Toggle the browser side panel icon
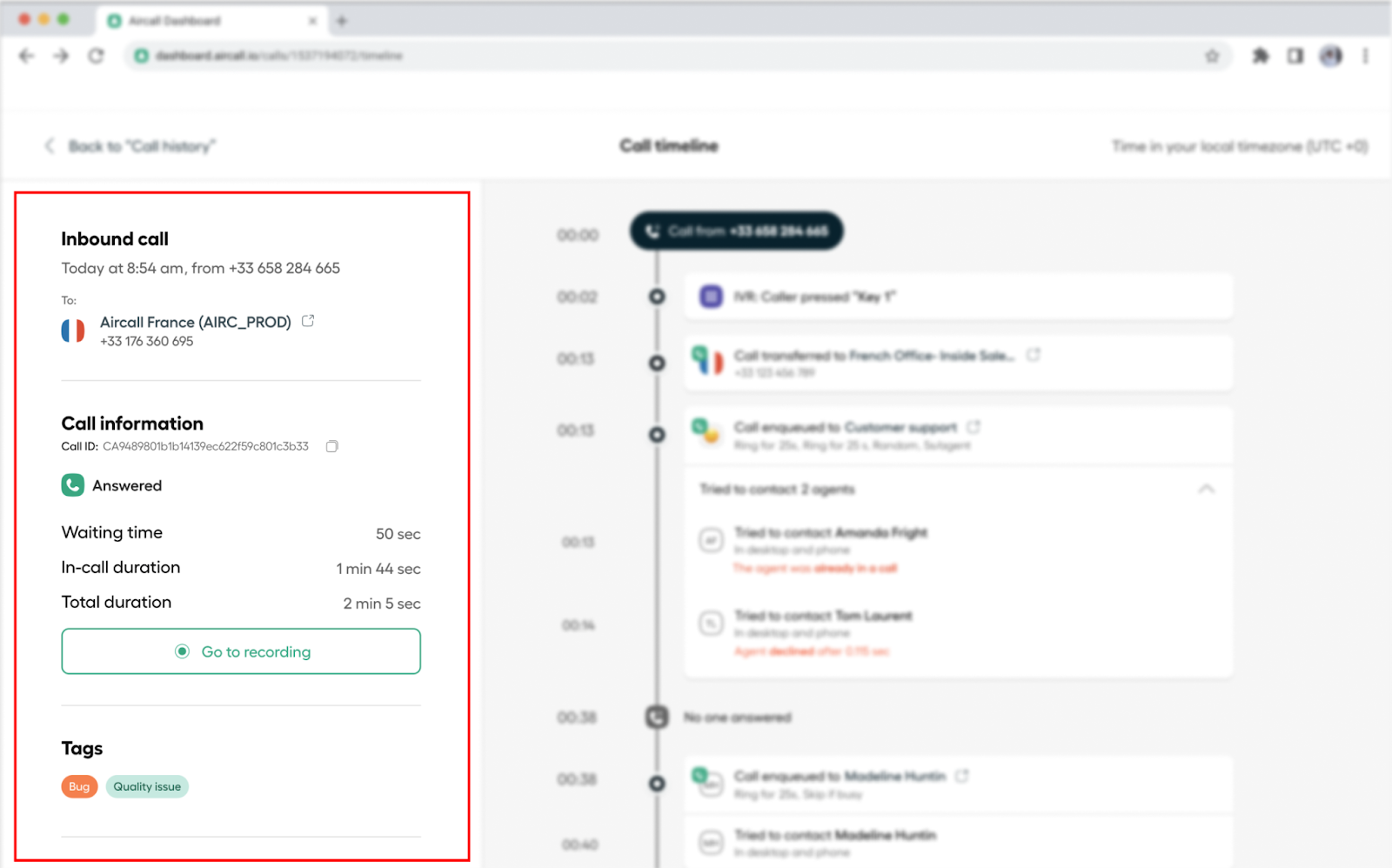Viewport: 1392px width, 868px height. point(1295,56)
